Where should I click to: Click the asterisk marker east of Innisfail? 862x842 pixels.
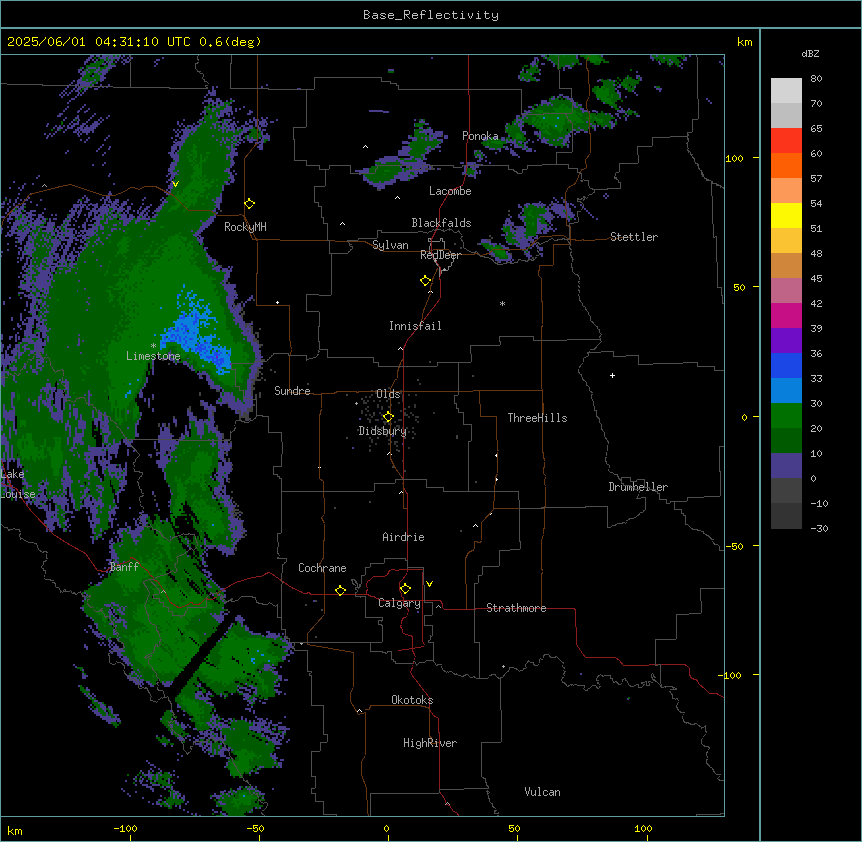pos(502,304)
